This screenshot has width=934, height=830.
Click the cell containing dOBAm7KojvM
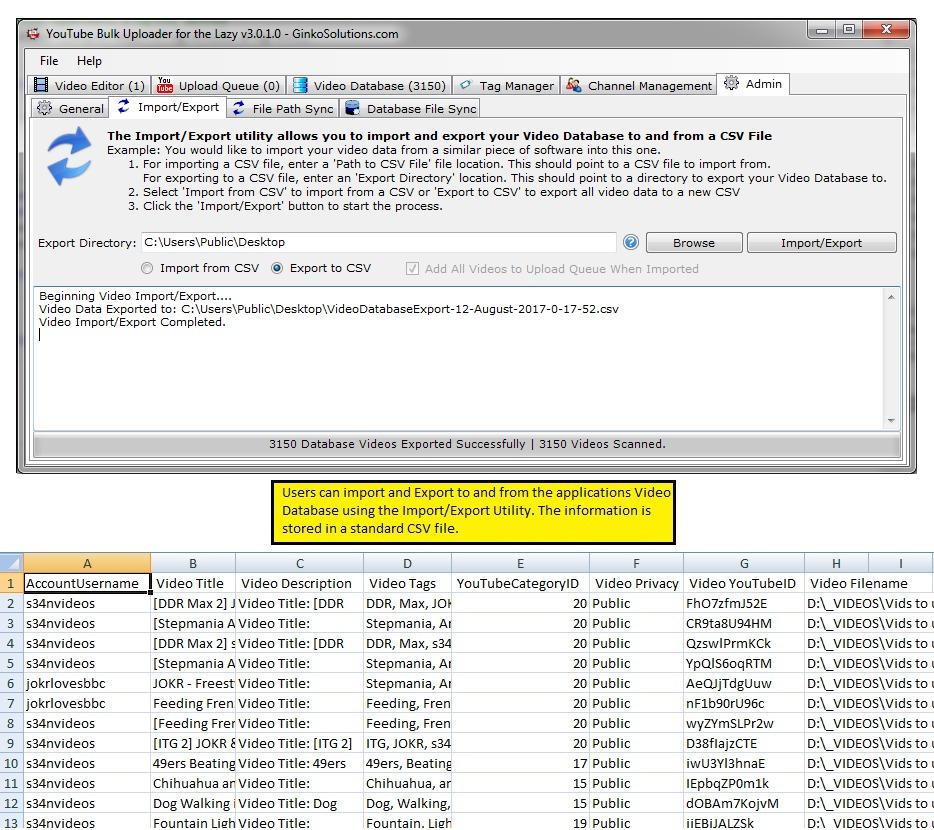(744, 803)
